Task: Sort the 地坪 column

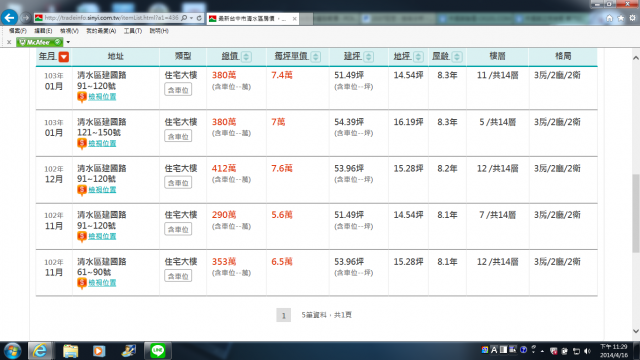Action: pyautogui.click(x=418, y=57)
